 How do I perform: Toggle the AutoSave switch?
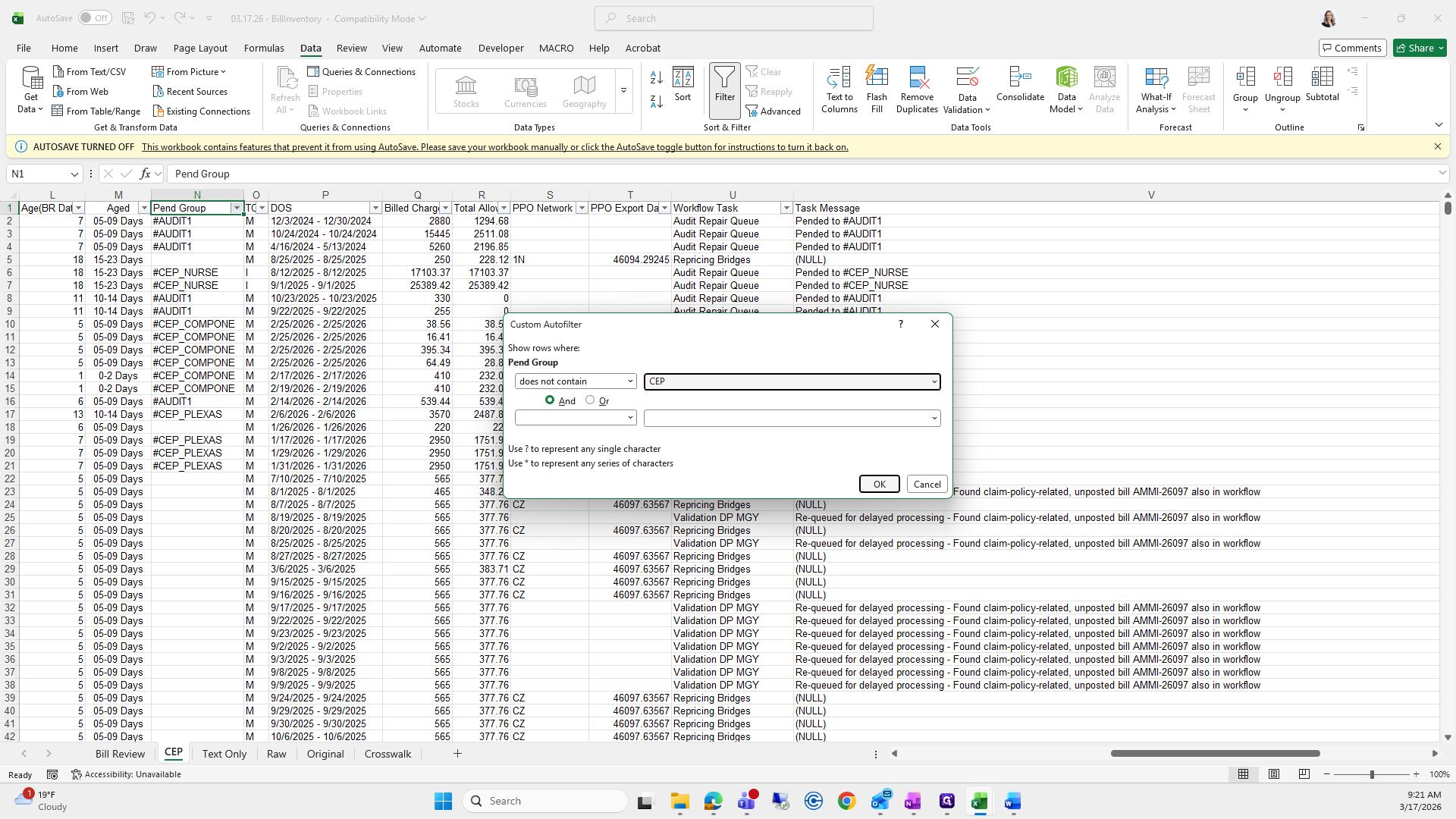(x=95, y=18)
